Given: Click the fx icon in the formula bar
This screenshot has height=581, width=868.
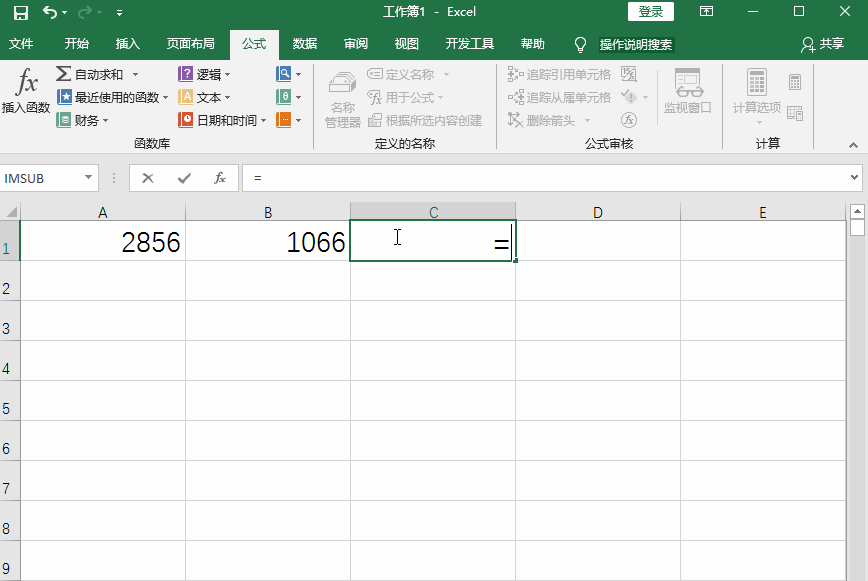Looking at the screenshot, I should point(219,179).
